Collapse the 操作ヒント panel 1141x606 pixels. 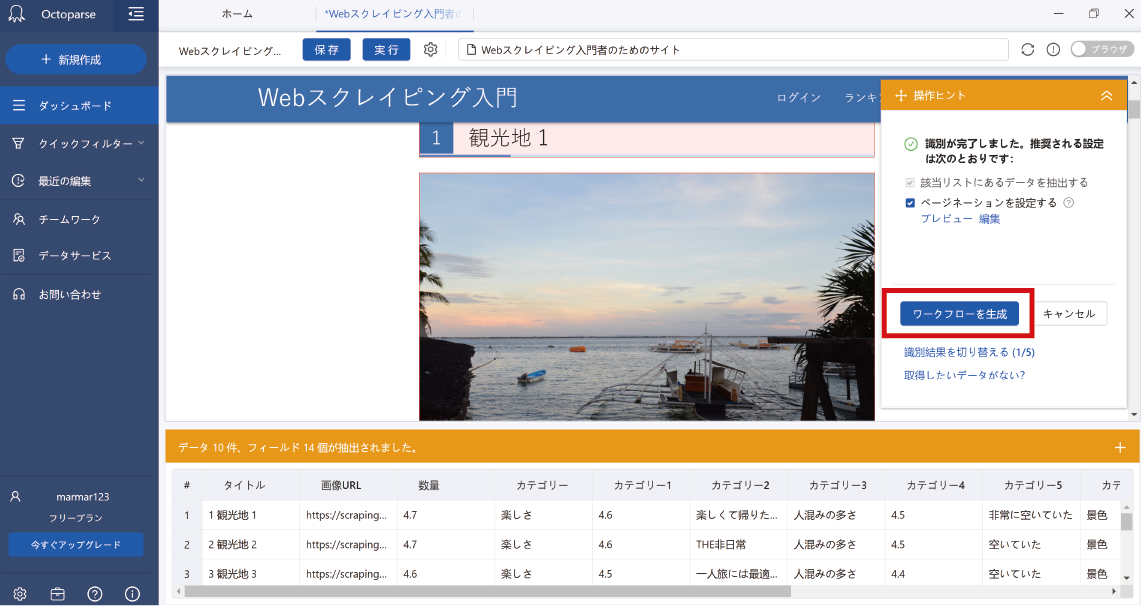[x=1106, y=95]
